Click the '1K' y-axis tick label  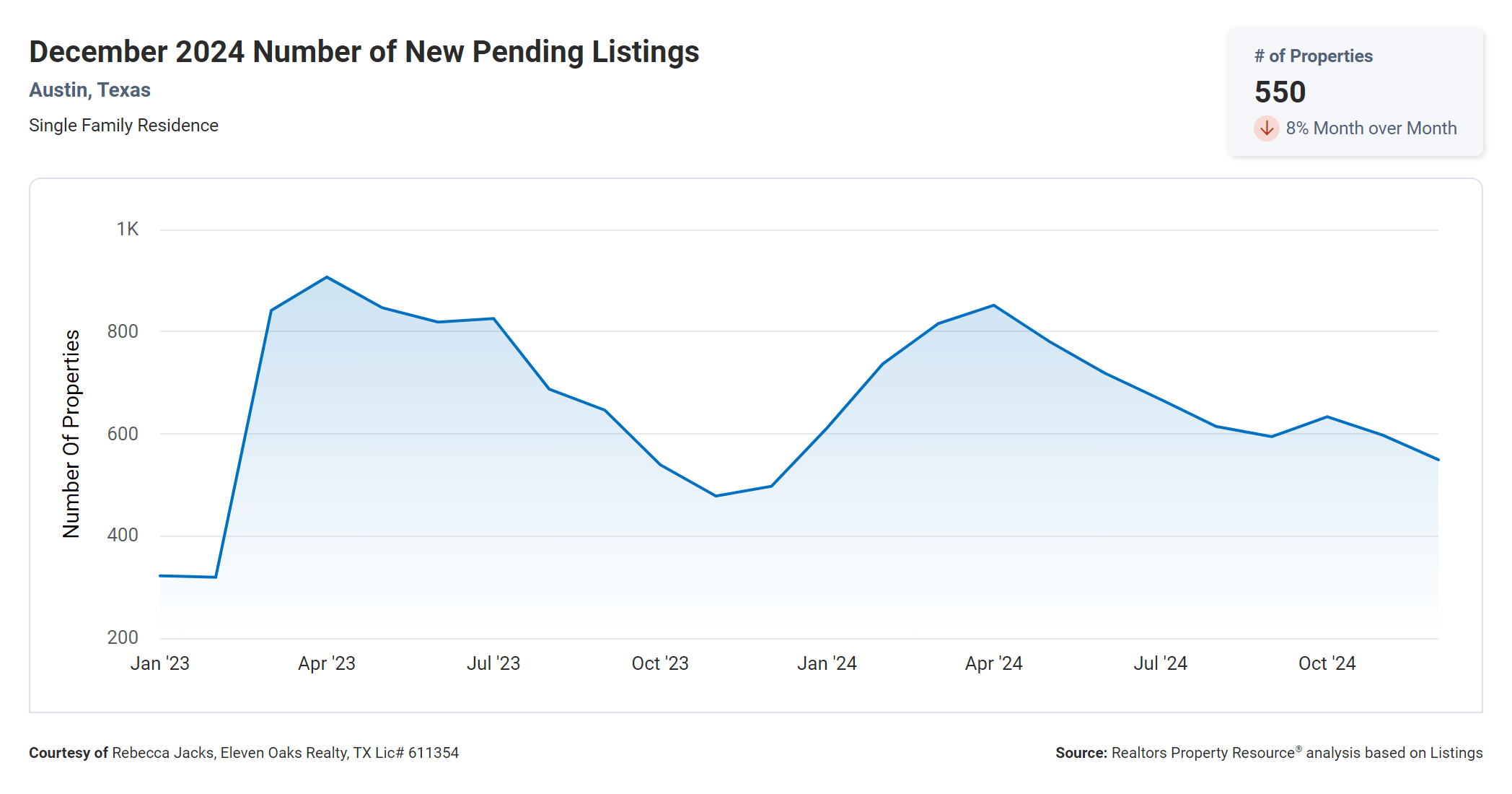[x=128, y=230]
